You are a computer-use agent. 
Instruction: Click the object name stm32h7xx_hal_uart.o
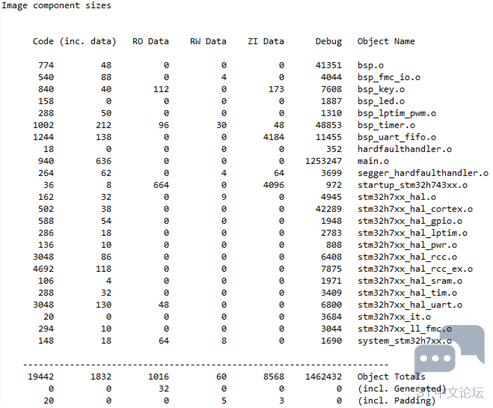click(410, 305)
